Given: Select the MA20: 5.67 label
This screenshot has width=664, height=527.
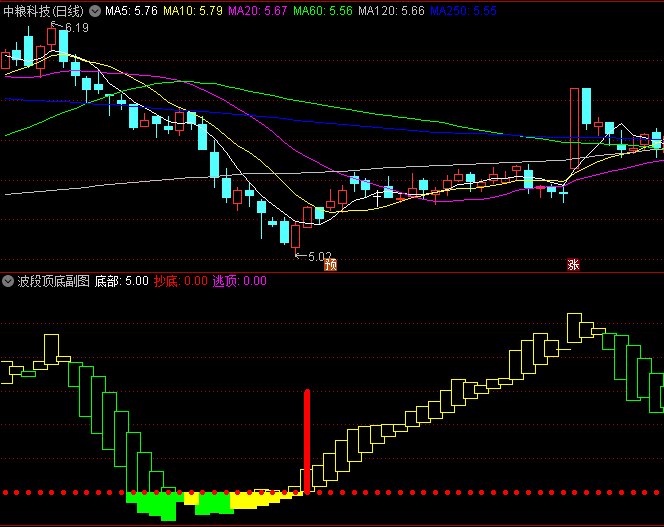Looking at the screenshot, I should tap(257, 11).
